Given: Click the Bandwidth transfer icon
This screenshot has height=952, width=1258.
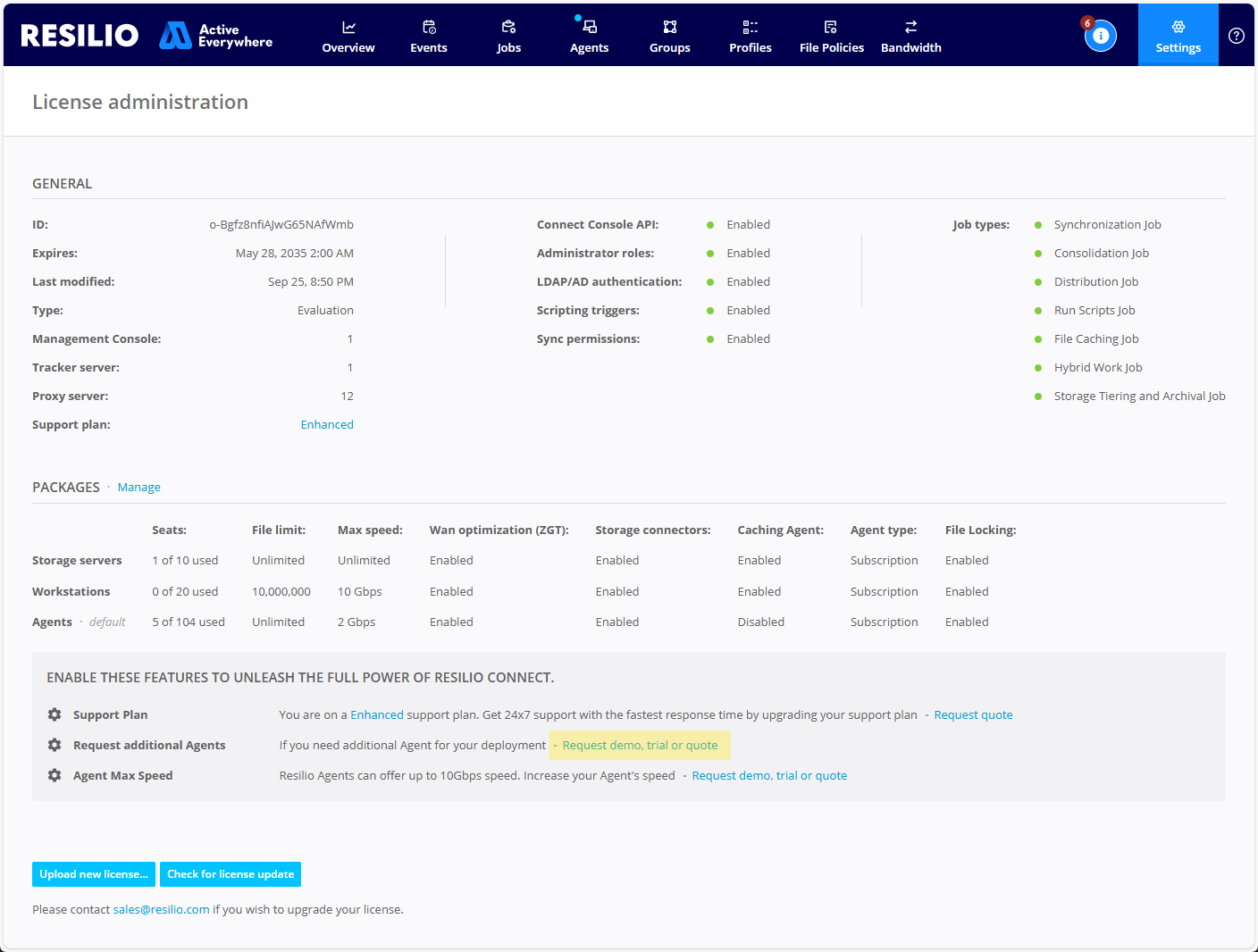Looking at the screenshot, I should (910, 27).
